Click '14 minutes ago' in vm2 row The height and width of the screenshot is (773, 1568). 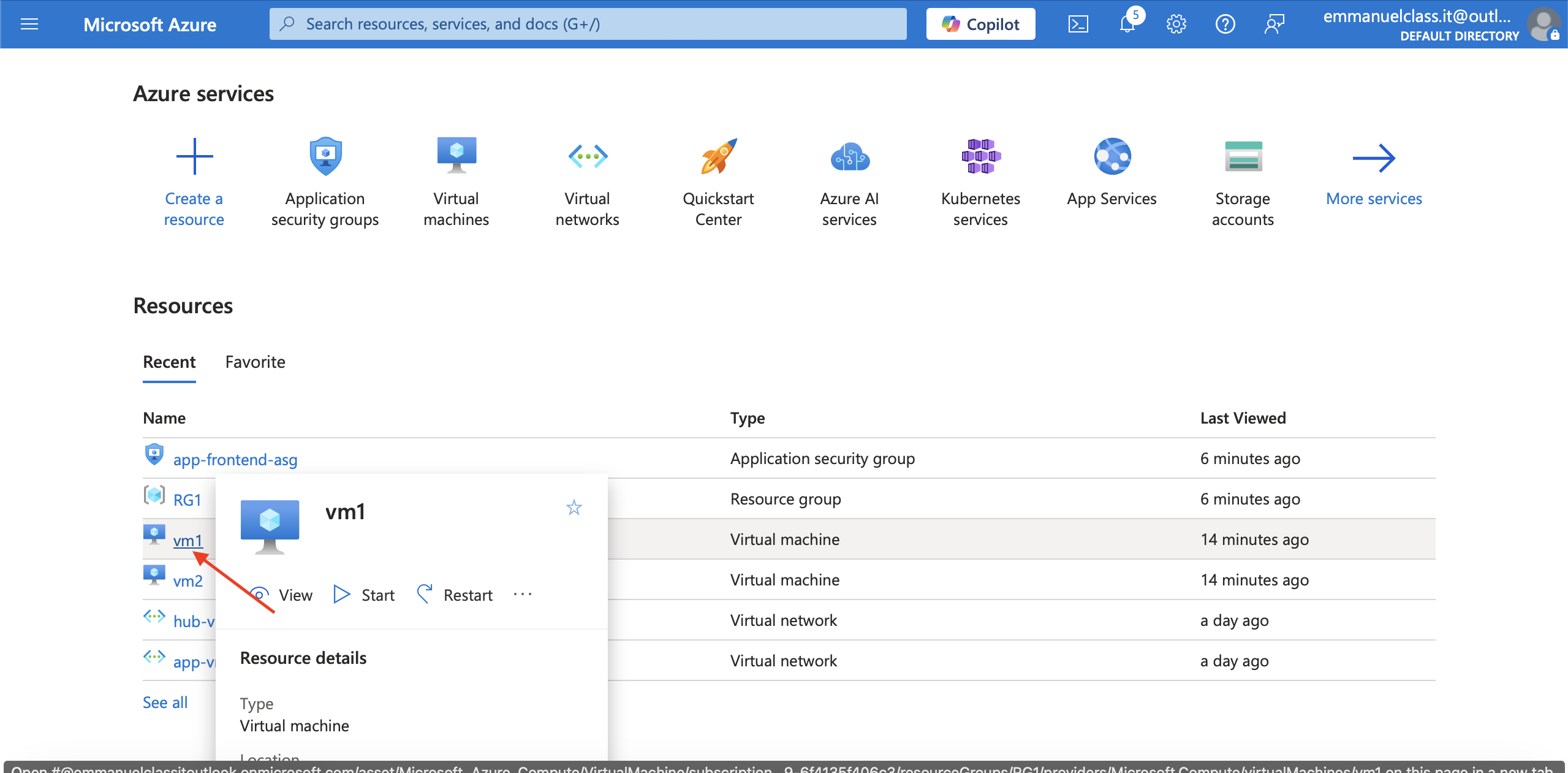point(1254,579)
